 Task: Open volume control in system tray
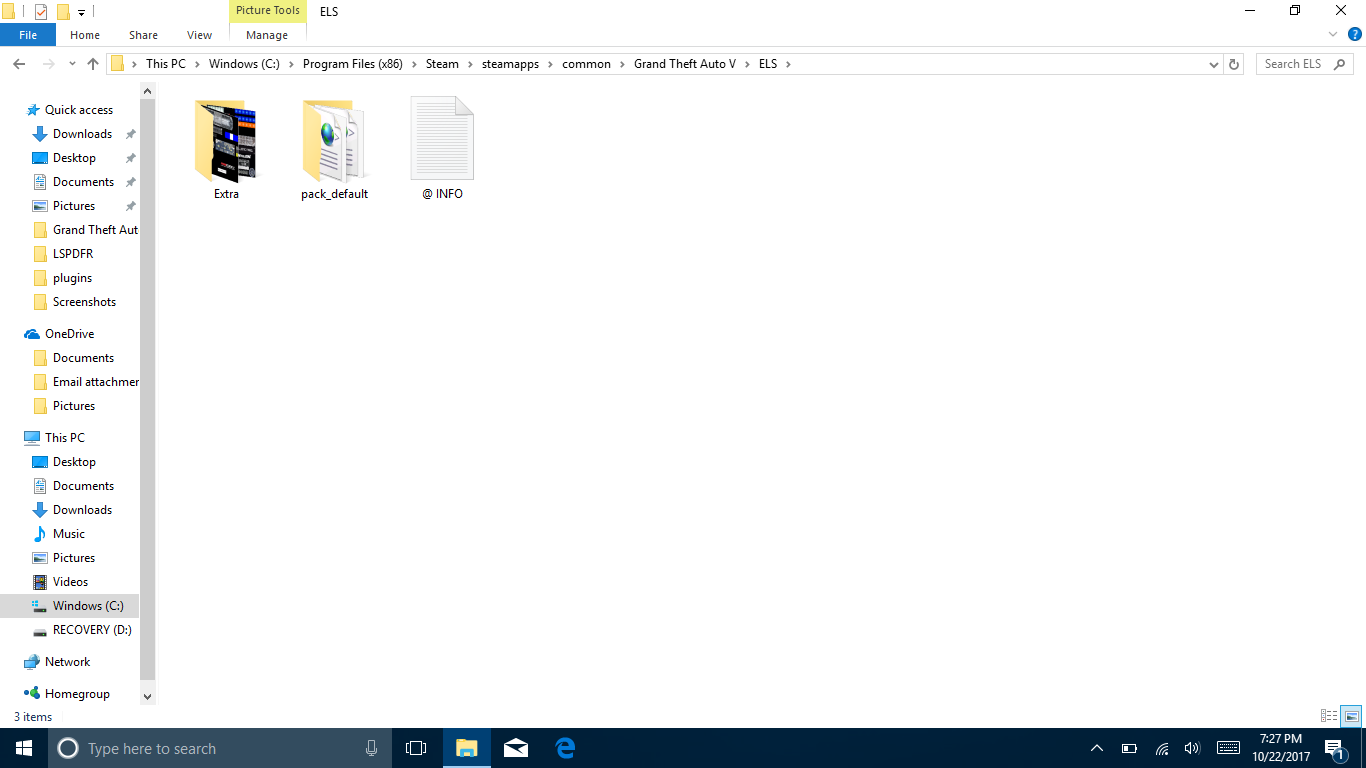click(x=1191, y=748)
